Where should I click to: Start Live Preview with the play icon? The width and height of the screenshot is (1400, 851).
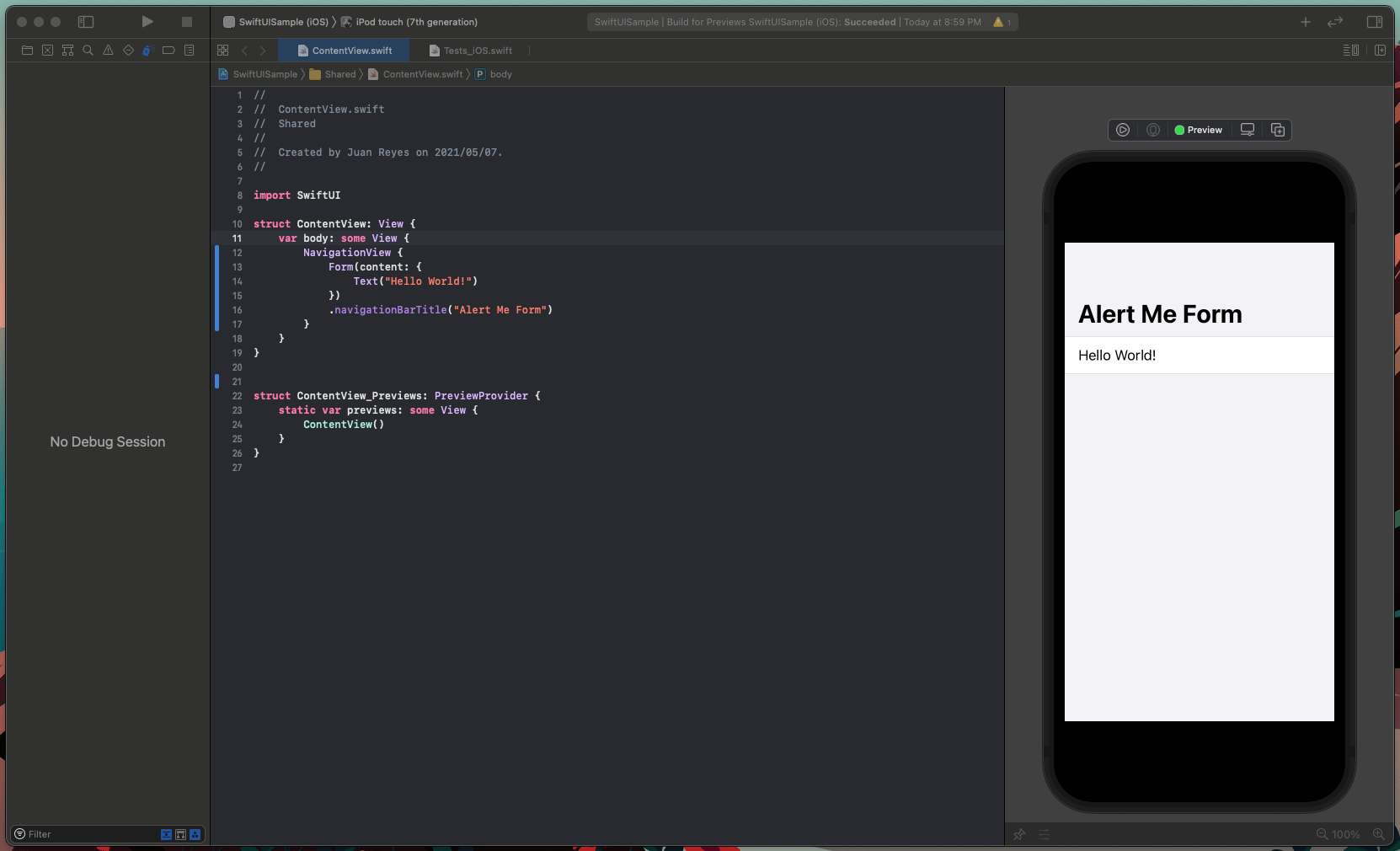pos(1123,130)
